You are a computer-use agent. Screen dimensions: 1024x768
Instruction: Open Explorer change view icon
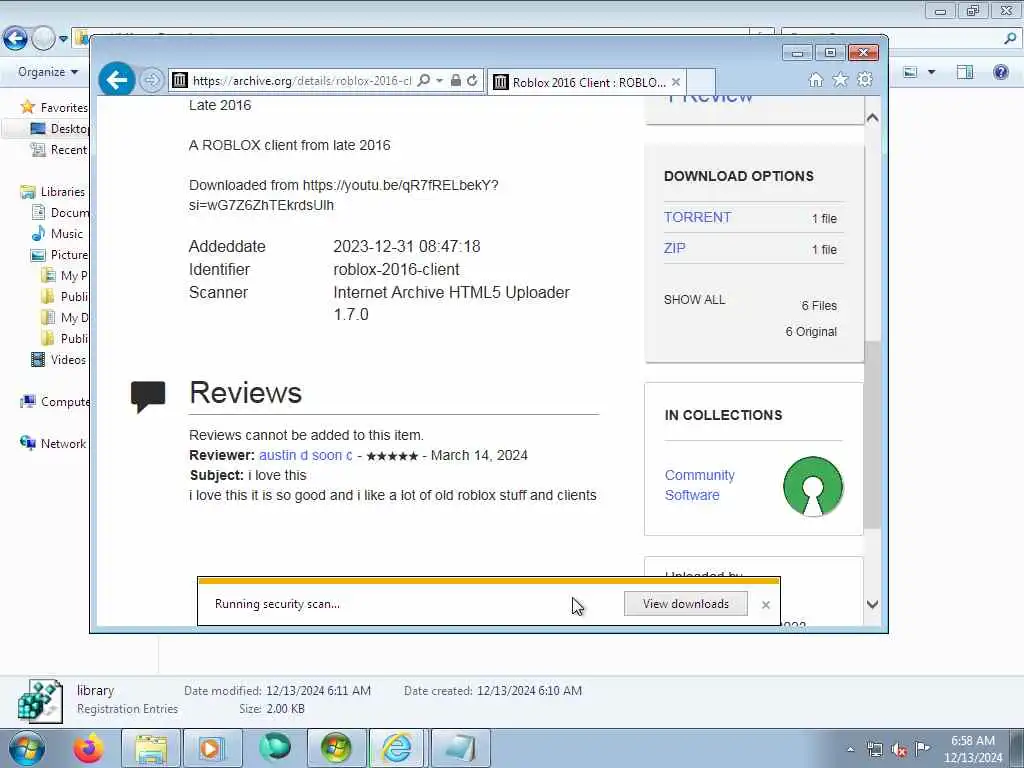click(x=910, y=72)
